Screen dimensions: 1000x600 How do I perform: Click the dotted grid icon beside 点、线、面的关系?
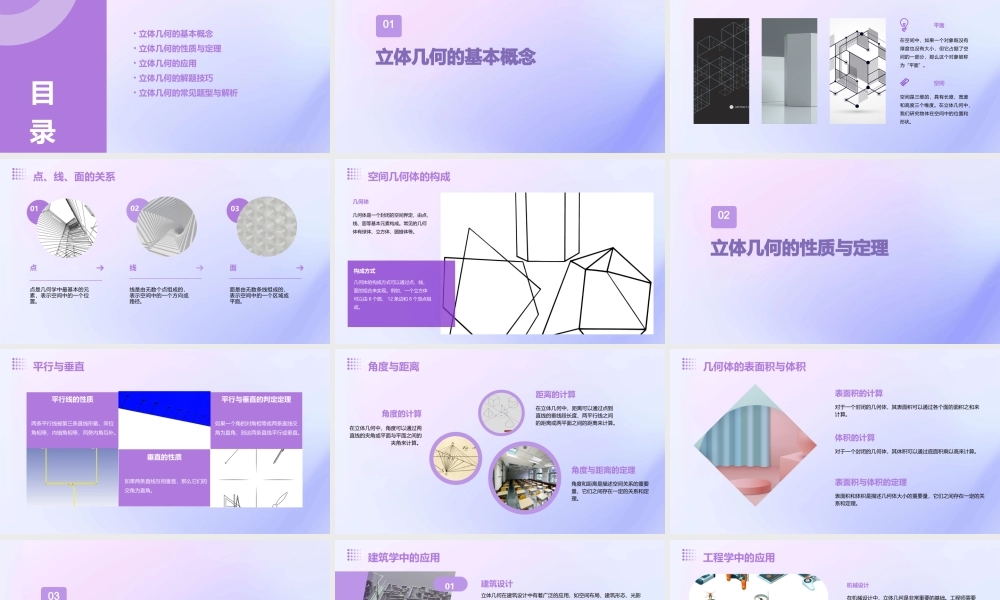coord(19,174)
